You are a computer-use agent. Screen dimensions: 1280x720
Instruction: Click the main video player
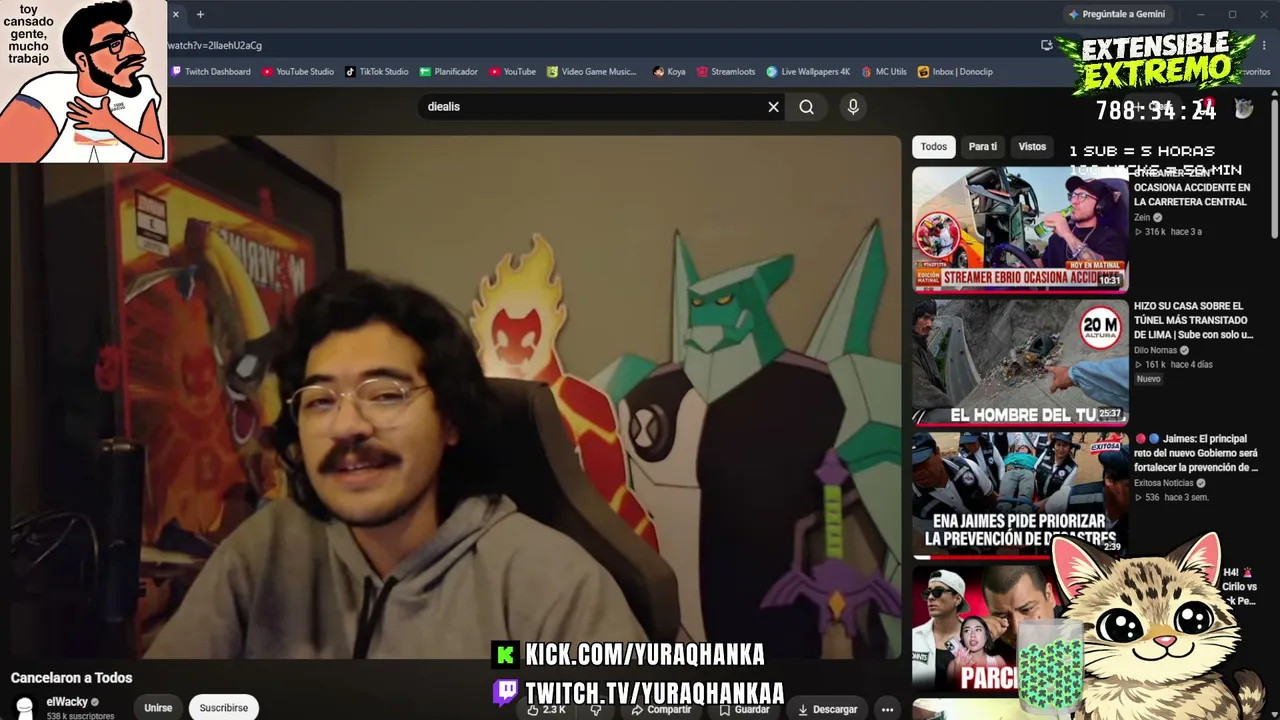(x=456, y=397)
